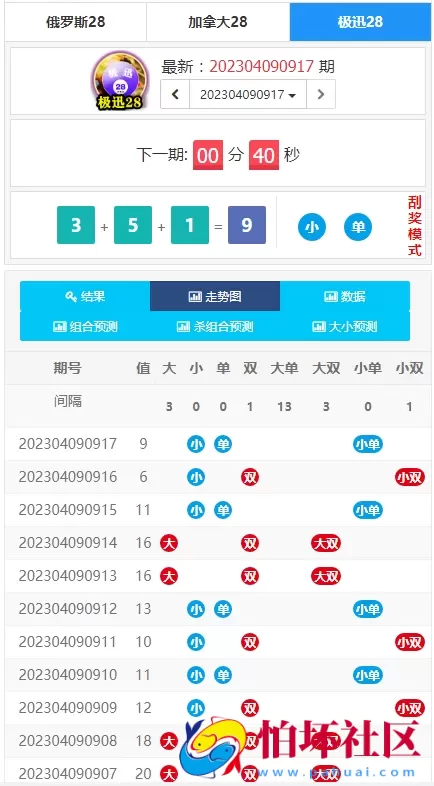This screenshot has width=434, height=786.
Task: Click the 小双 badge in row 202304090916
Action: coord(409,477)
